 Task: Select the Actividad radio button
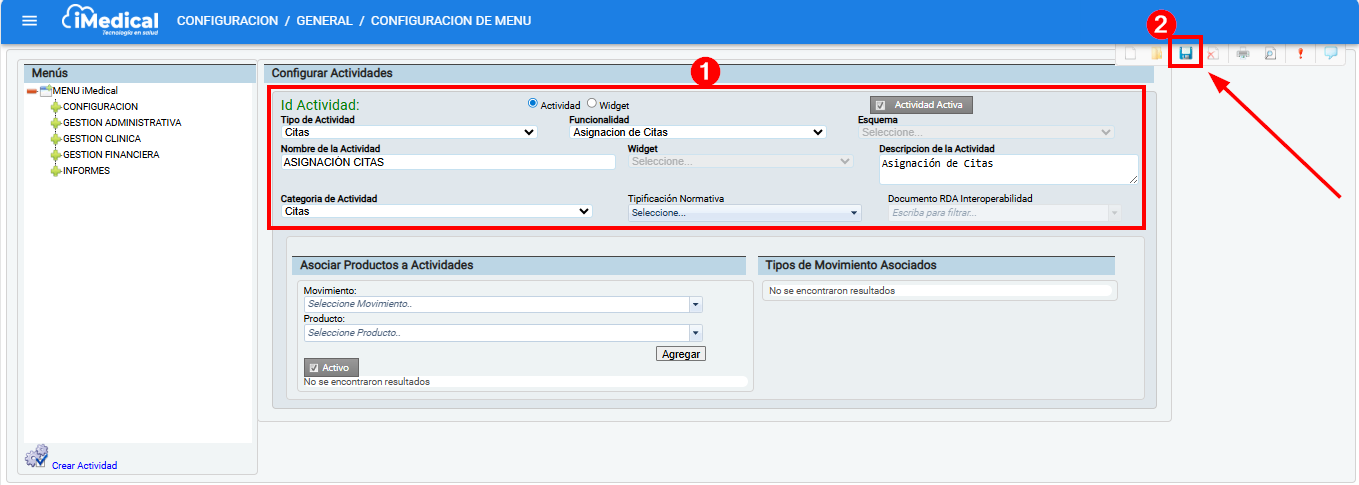(533, 103)
